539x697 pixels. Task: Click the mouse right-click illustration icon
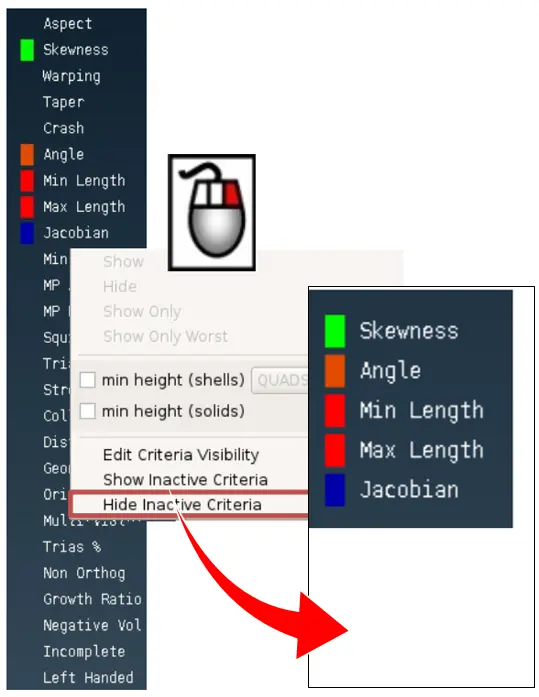[x=212, y=212]
